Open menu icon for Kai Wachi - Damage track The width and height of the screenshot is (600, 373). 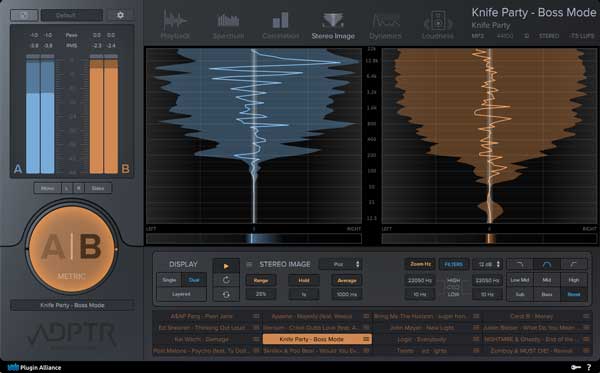point(256,339)
